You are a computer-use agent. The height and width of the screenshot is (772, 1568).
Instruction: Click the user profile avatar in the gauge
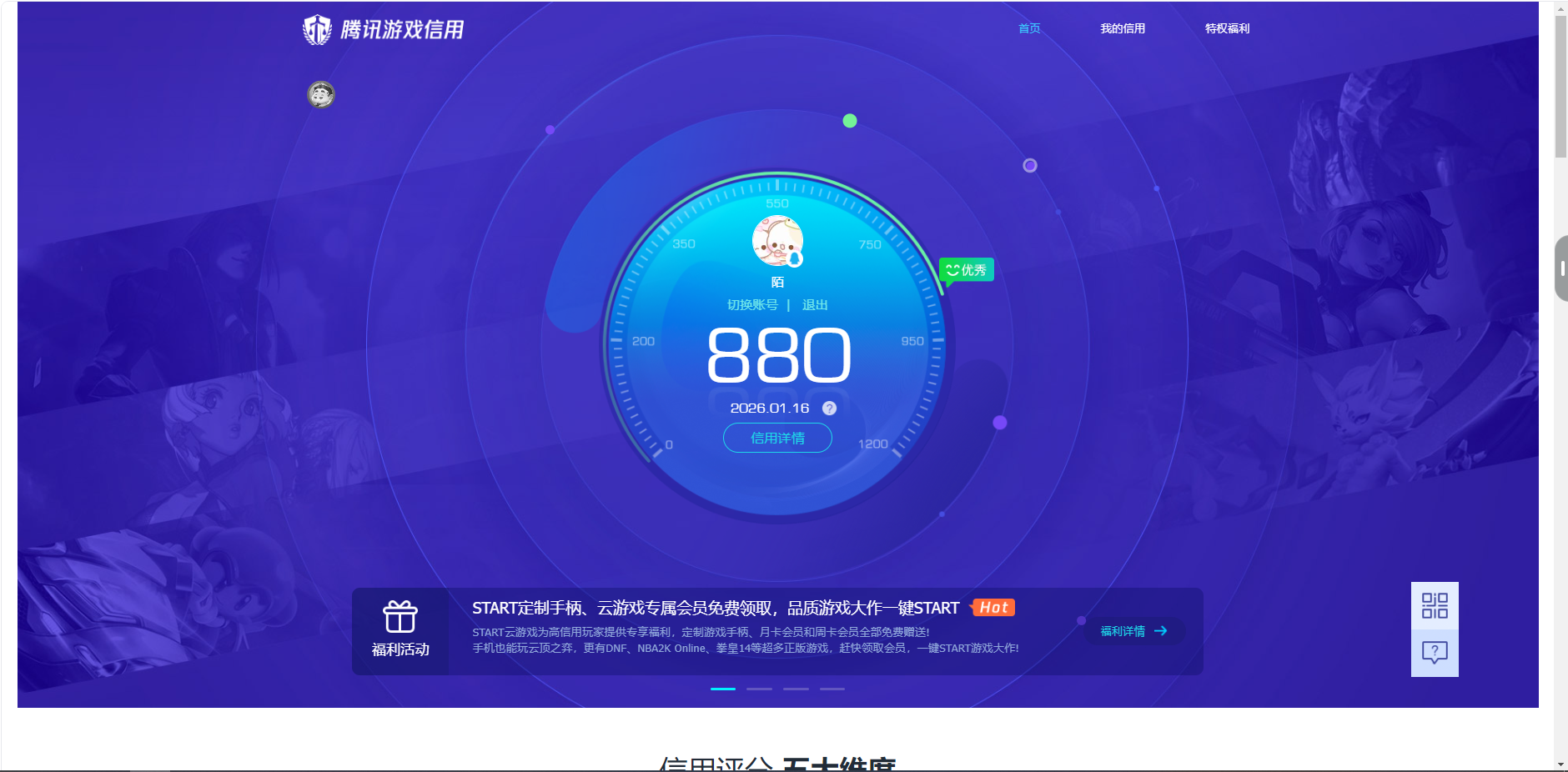[x=777, y=240]
